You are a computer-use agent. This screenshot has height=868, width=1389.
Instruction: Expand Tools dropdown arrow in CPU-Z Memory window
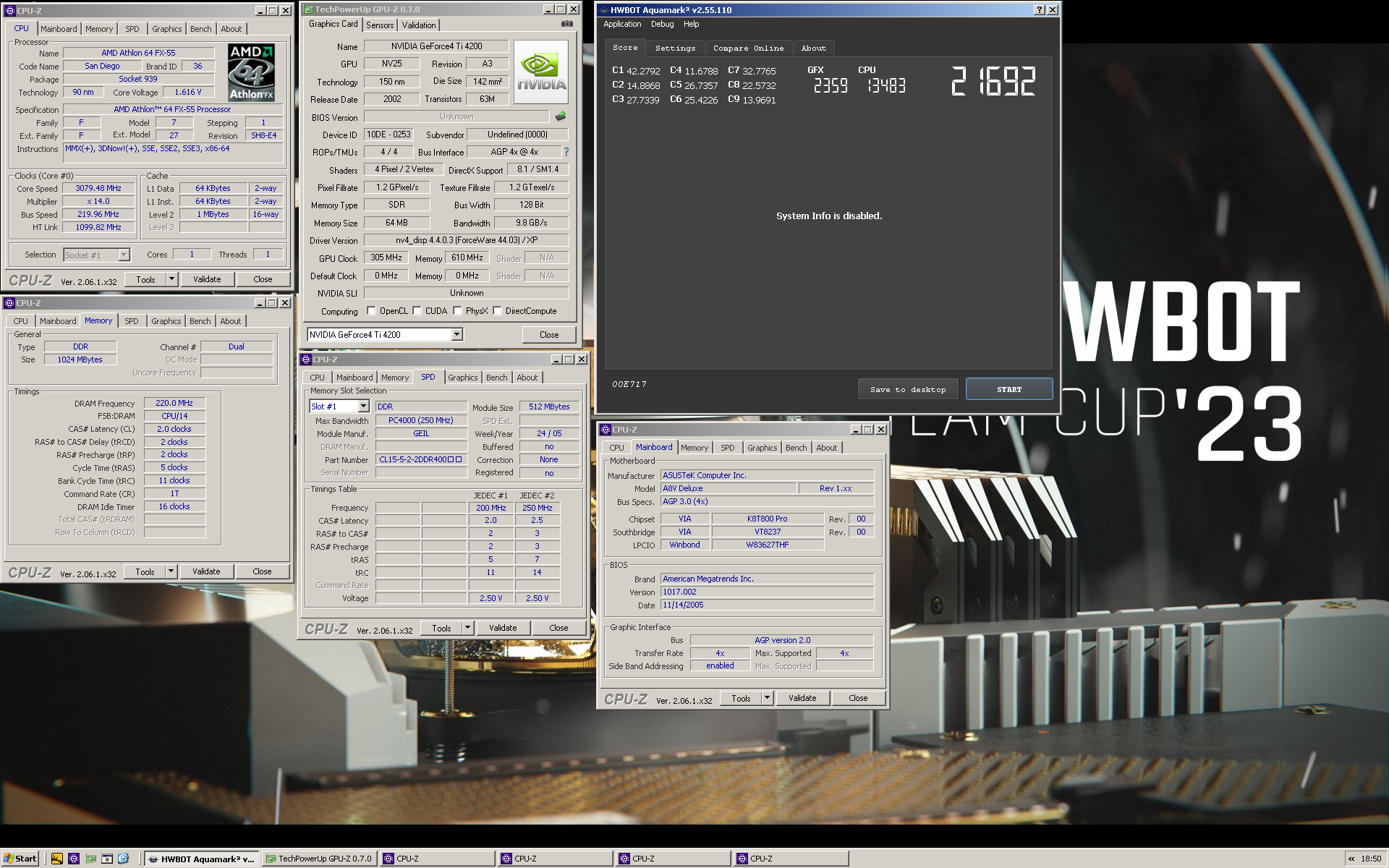tap(171, 571)
